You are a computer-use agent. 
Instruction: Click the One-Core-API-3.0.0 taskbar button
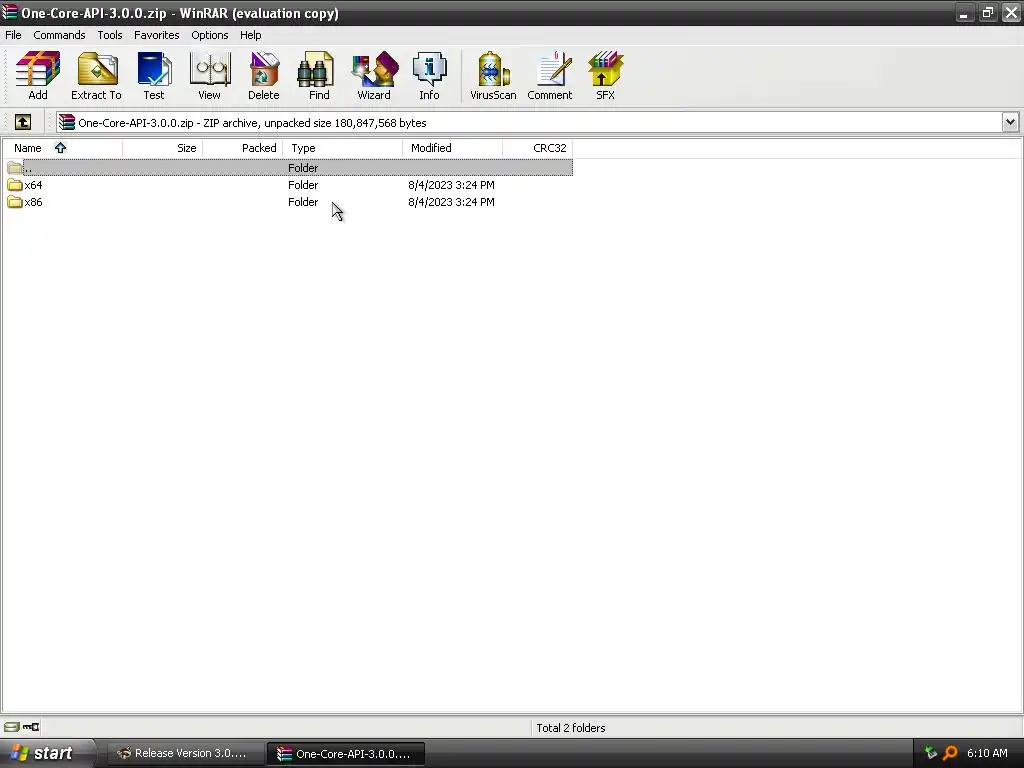[x=346, y=754]
